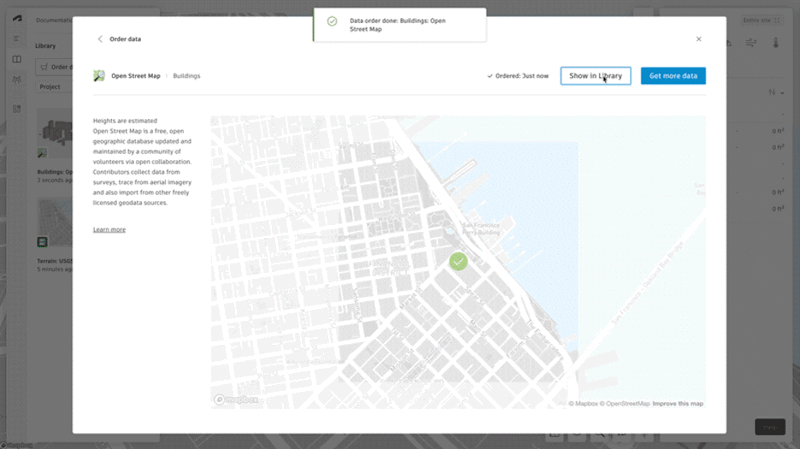Close the Order data dialog
Image resolution: width=800 pixels, height=450 pixels.
point(699,39)
